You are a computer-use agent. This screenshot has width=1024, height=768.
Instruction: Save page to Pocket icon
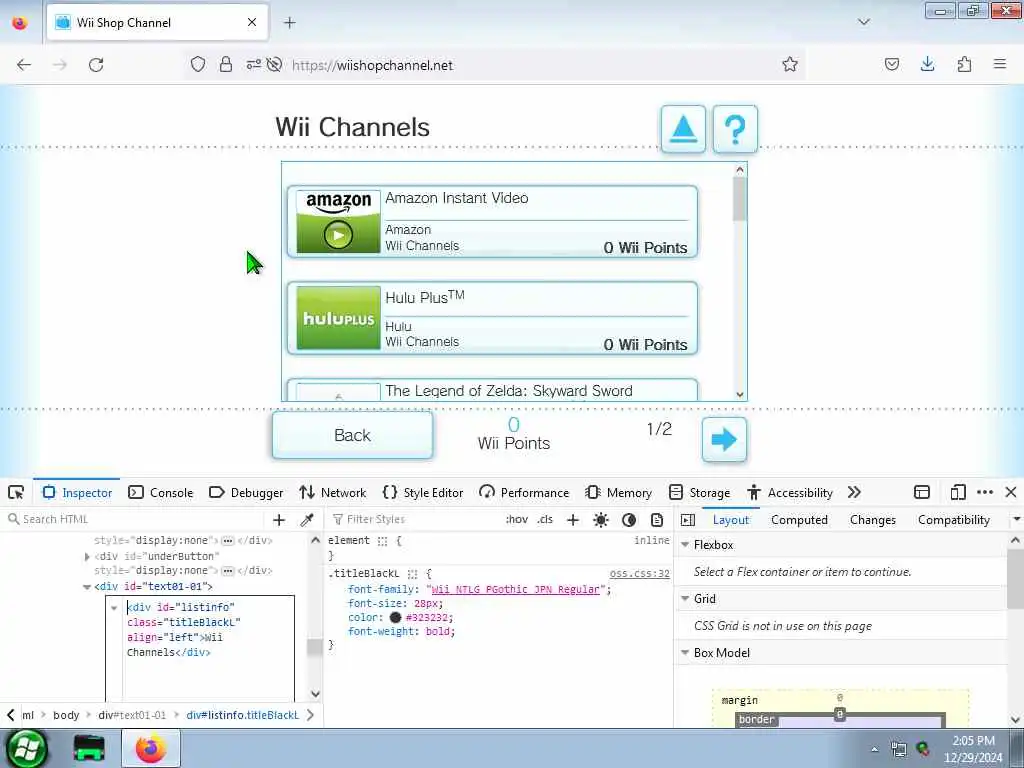tap(891, 64)
